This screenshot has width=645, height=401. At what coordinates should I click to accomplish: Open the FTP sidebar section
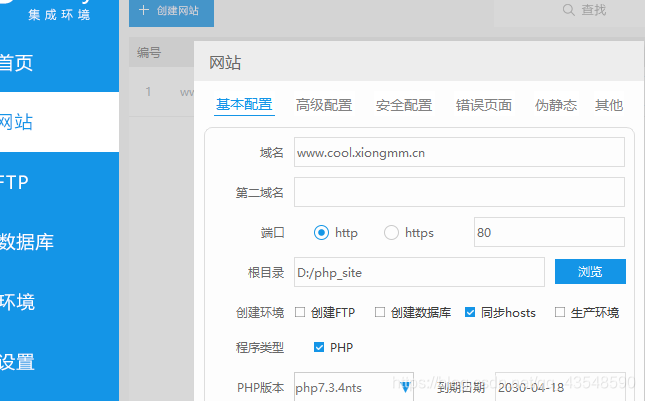pos(59,182)
